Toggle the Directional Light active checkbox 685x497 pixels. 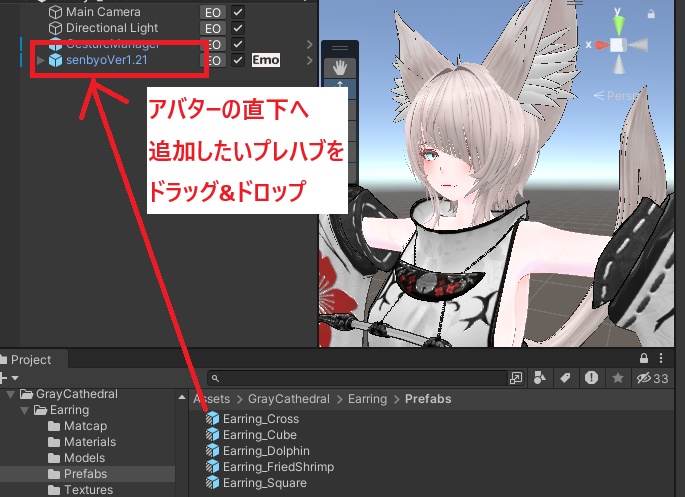238,28
